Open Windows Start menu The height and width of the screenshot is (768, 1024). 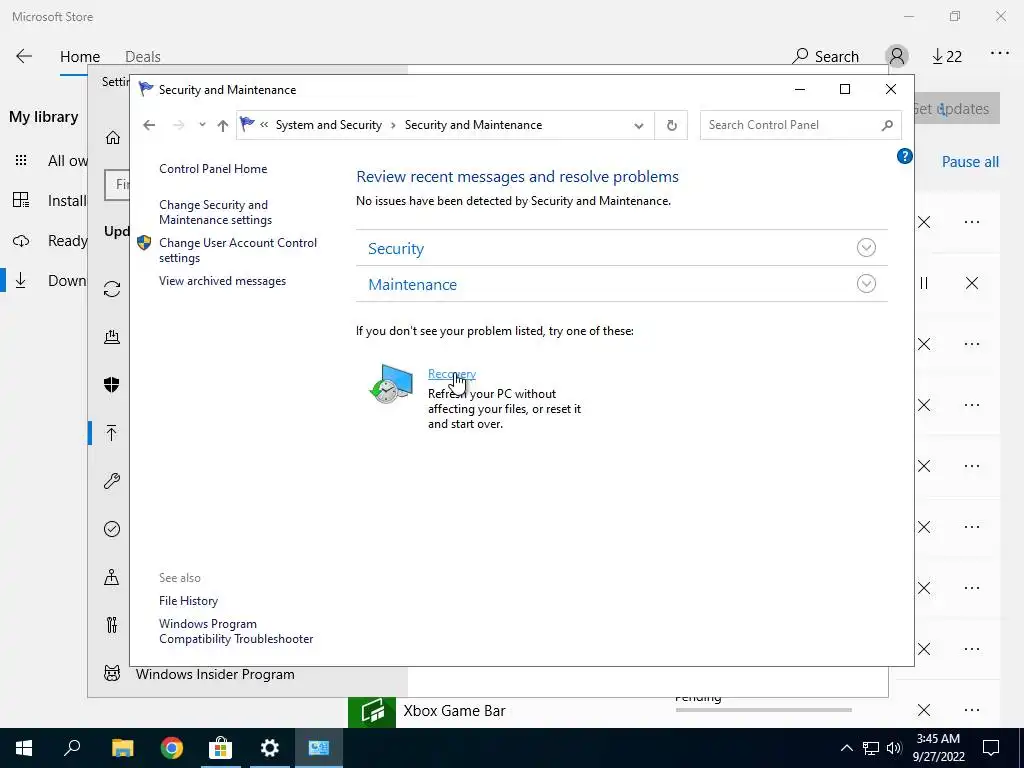[24, 748]
